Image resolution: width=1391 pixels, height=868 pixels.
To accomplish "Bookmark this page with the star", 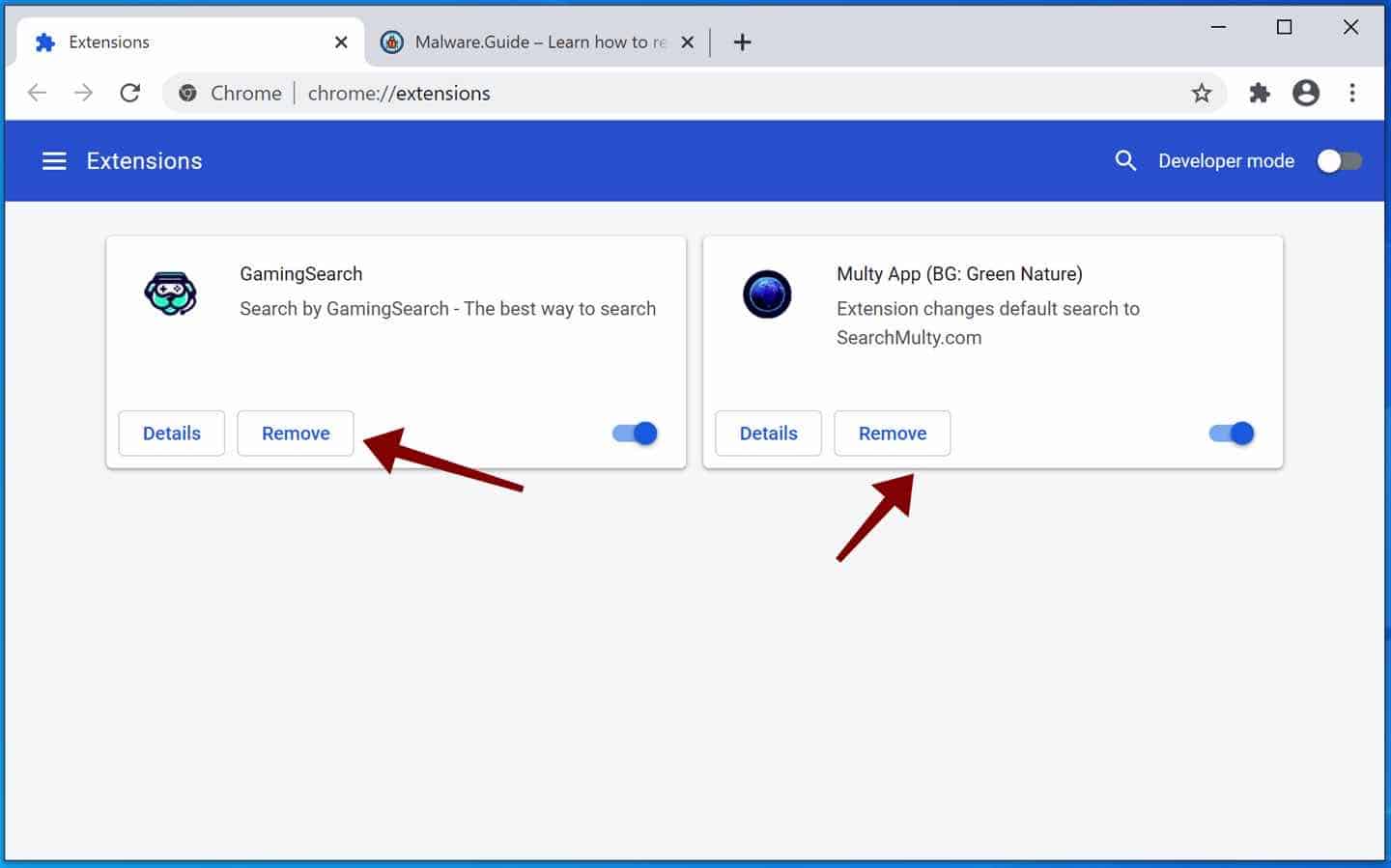I will [1201, 93].
